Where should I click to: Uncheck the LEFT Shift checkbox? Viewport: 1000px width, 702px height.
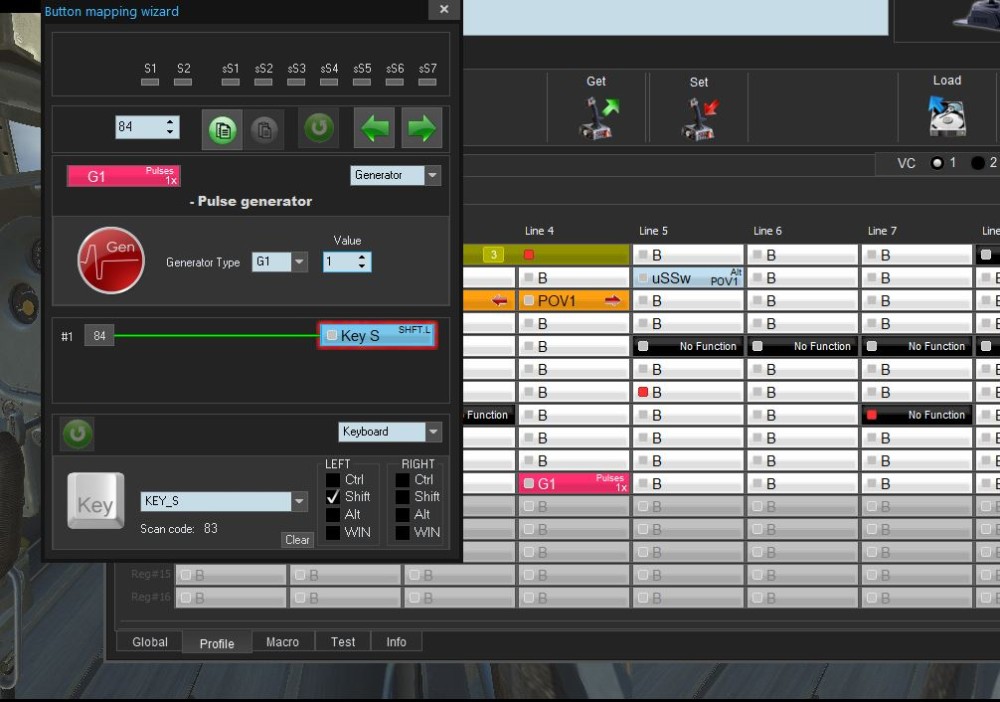333,497
